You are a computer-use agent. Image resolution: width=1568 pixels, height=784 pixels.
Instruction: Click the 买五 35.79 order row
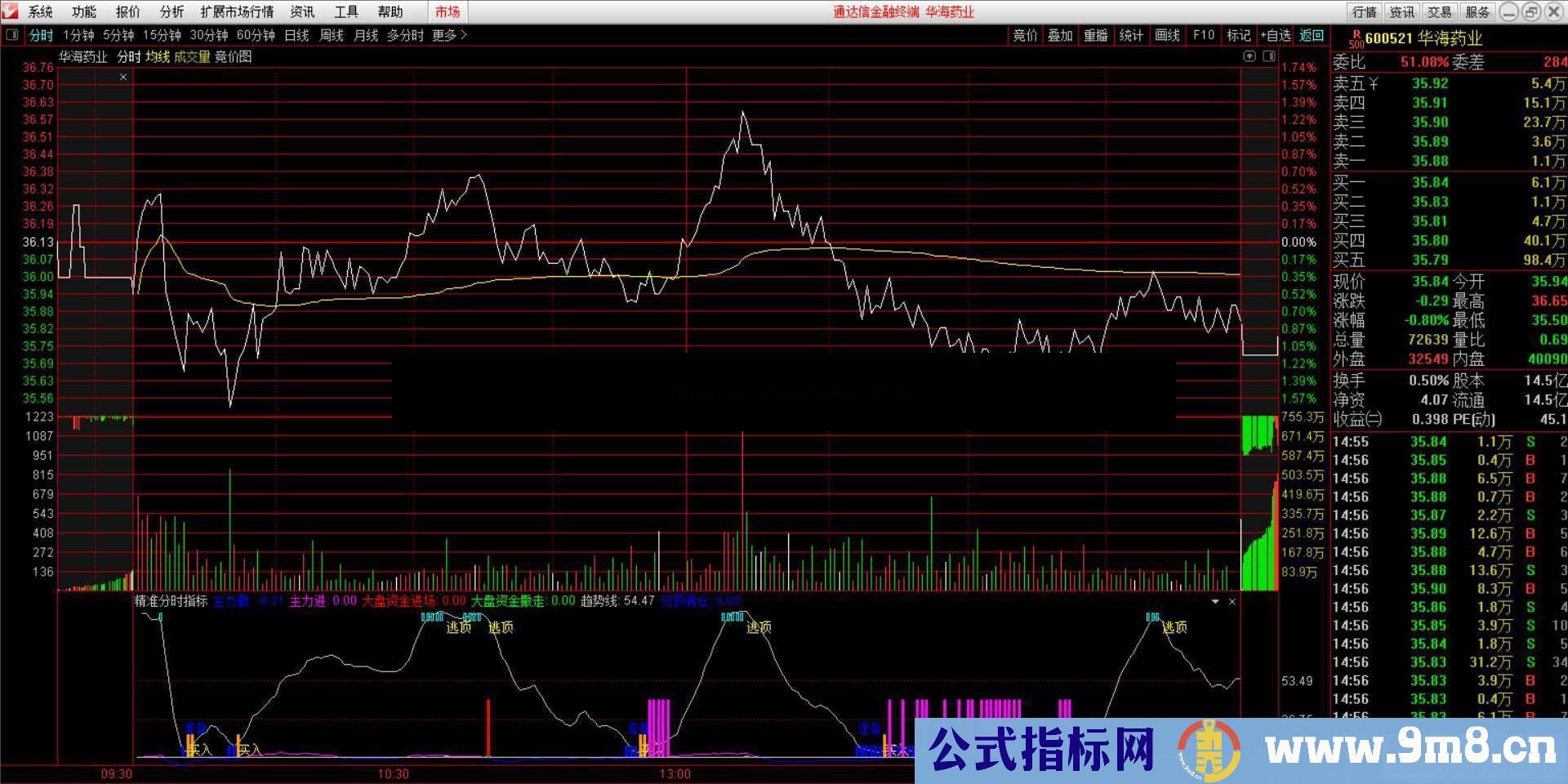point(1450,260)
